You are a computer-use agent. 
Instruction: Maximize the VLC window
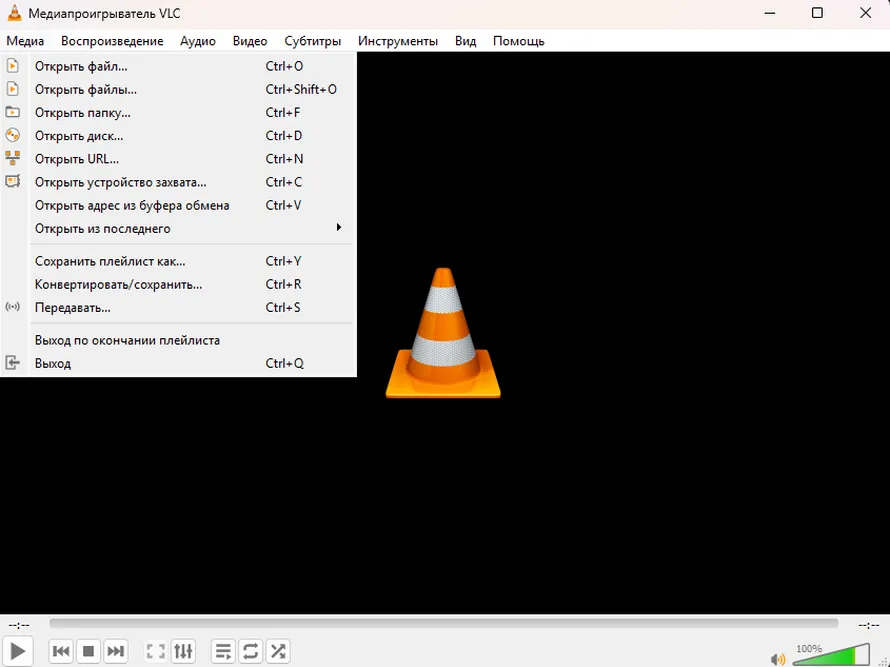pos(817,13)
